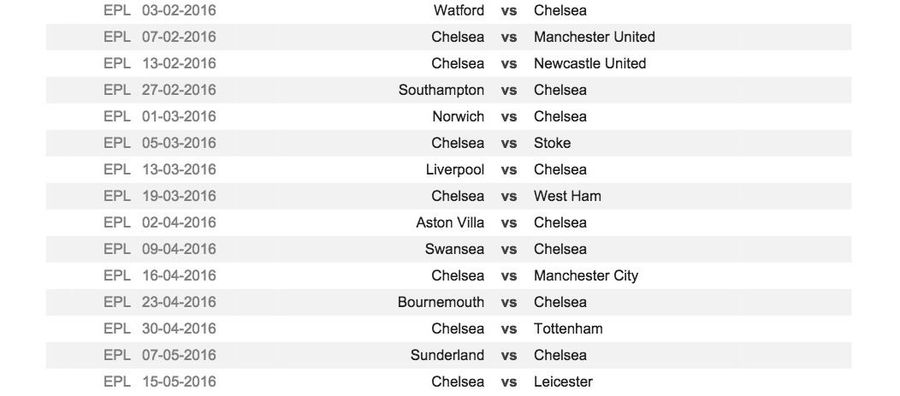Click the Bournemouth team name
This screenshot has height=396, width=900.
441,302
